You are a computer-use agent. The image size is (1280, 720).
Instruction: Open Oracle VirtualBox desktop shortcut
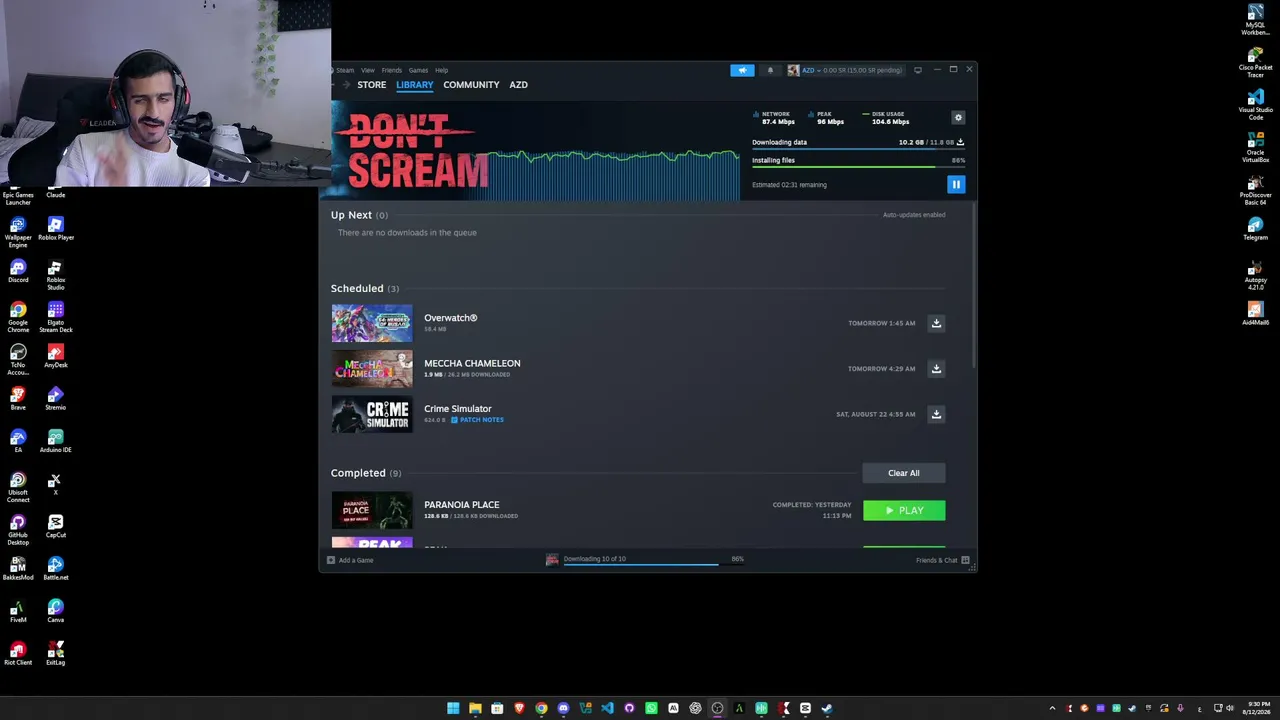tap(1255, 147)
